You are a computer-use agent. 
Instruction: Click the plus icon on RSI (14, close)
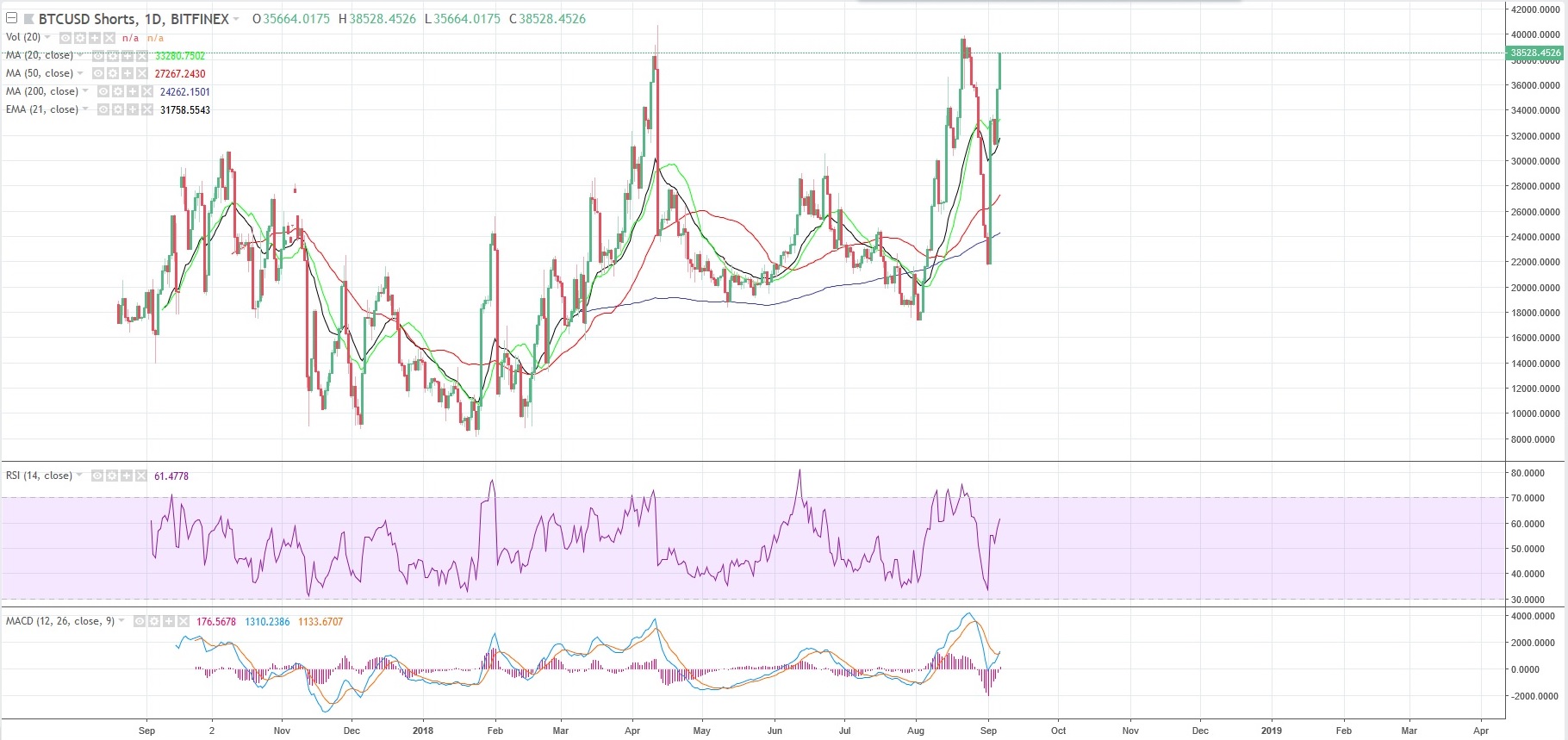point(127,476)
